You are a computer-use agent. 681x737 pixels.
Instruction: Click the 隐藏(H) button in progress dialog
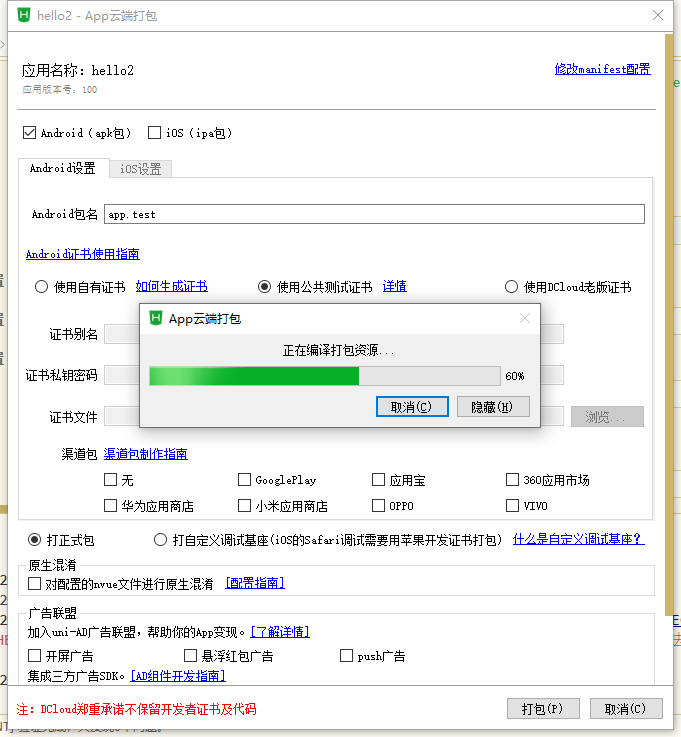tap(493, 407)
